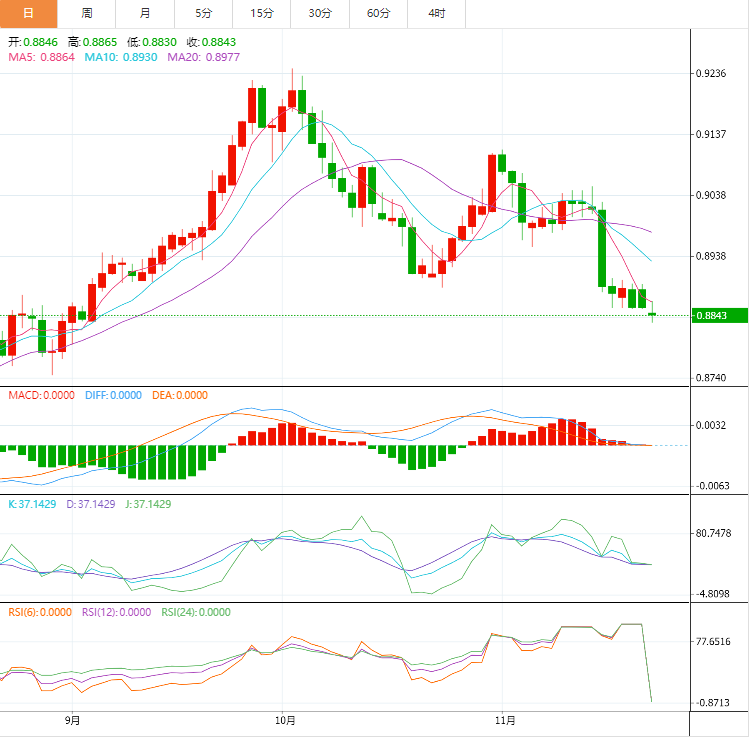Switch to the 5分 interval tab
This screenshot has height=738, width=751.
[203, 13]
